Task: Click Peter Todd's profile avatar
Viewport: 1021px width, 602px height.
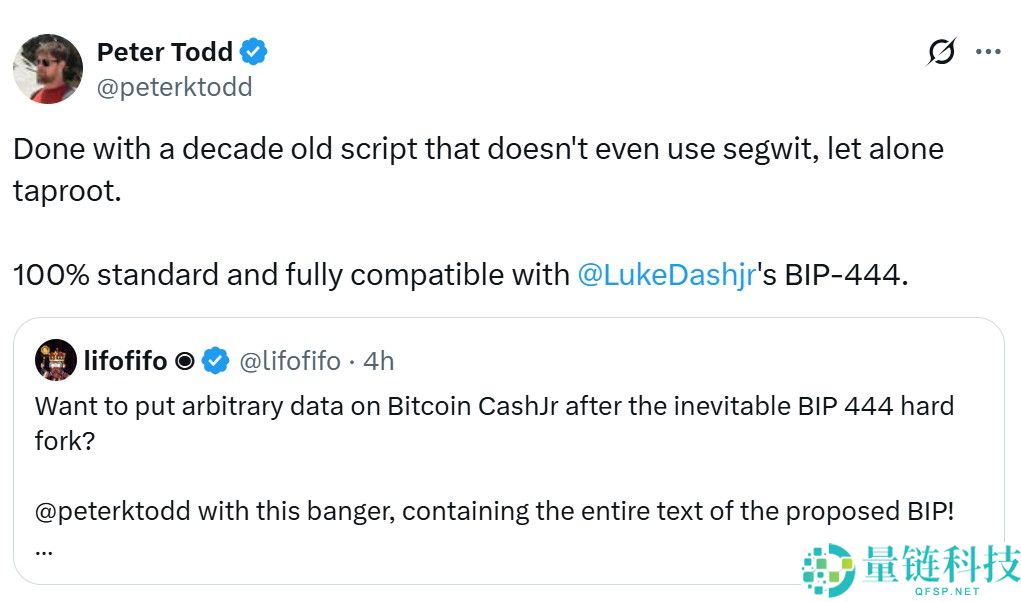Action: coord(47,69)
